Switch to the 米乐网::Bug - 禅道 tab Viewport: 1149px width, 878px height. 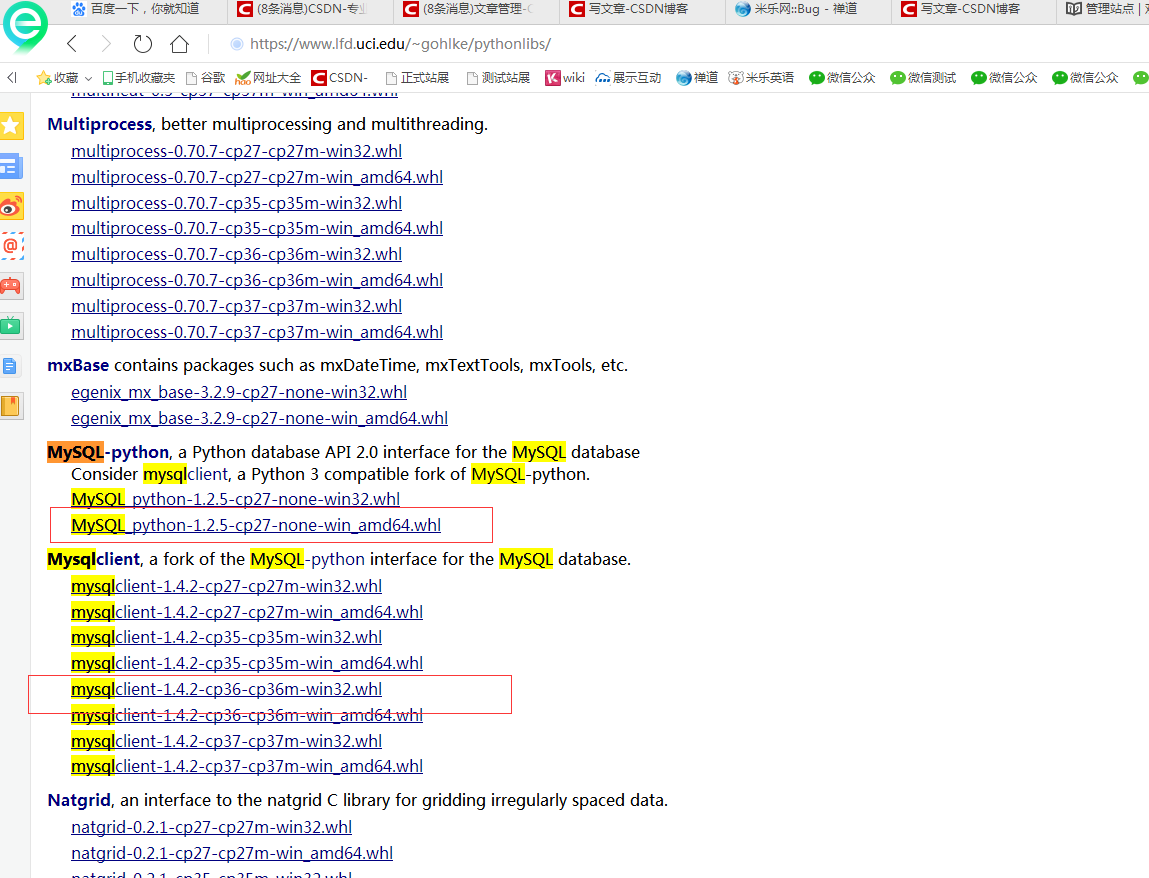806,10
